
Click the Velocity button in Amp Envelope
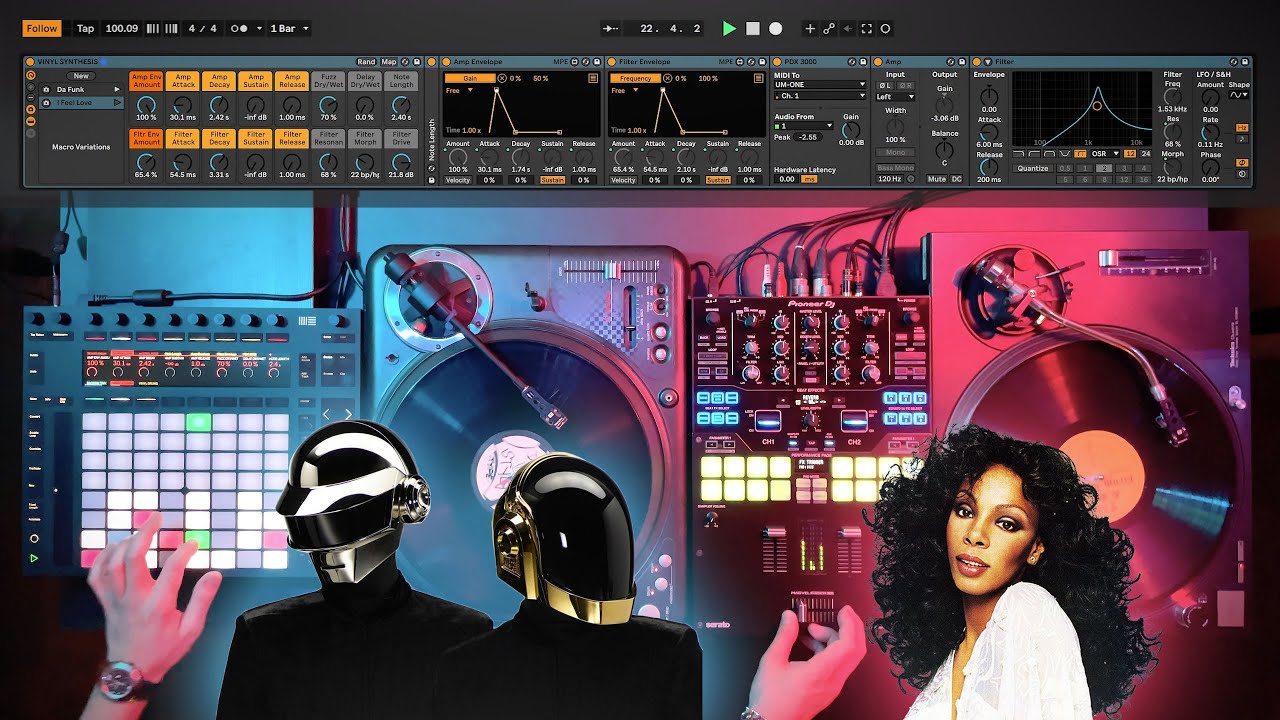pyautogui.click(x=457, y=180)
